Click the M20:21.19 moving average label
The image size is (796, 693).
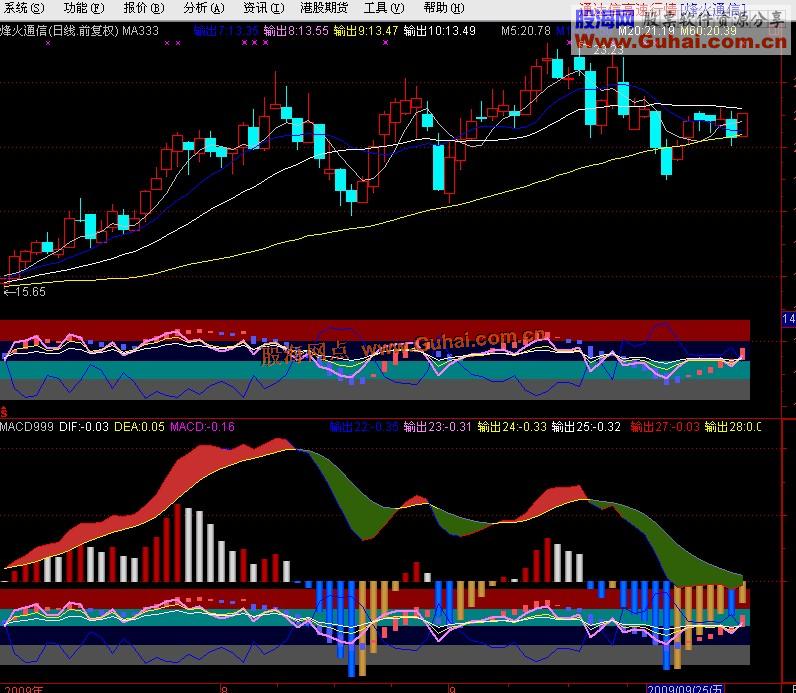[646, 31]
